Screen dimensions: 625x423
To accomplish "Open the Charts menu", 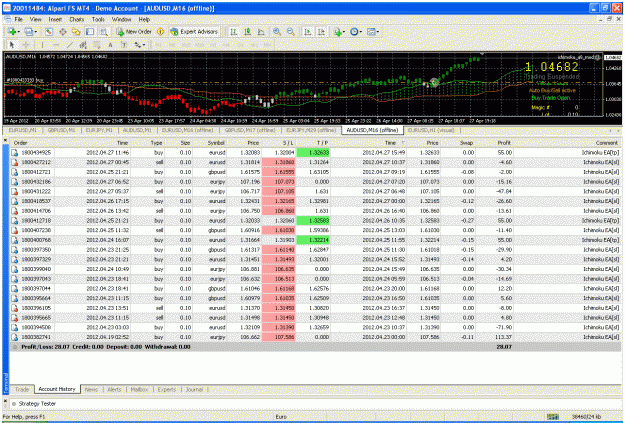I will click(x=77, y=19).
